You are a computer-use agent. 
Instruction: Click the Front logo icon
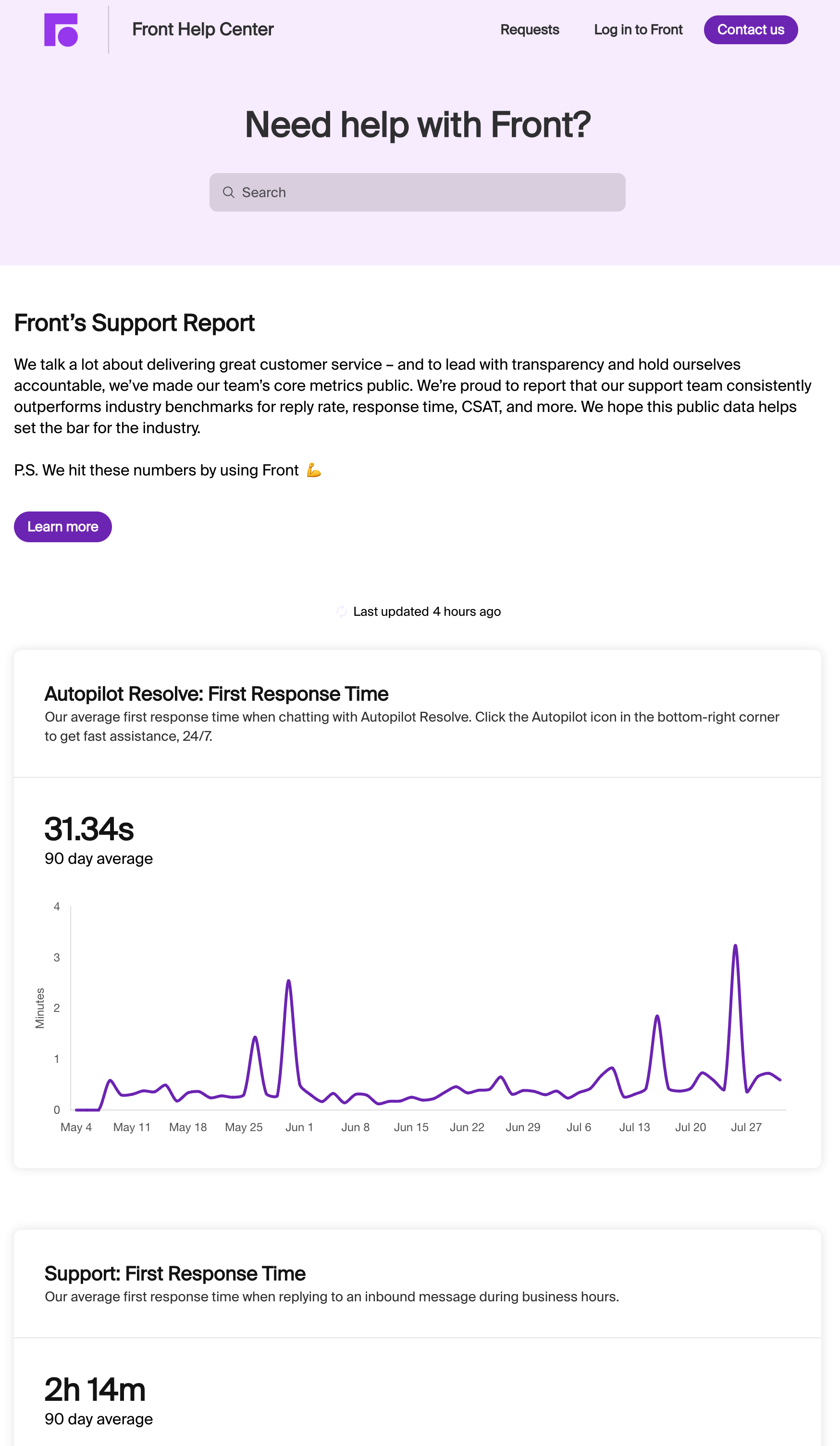pos(61,30)
